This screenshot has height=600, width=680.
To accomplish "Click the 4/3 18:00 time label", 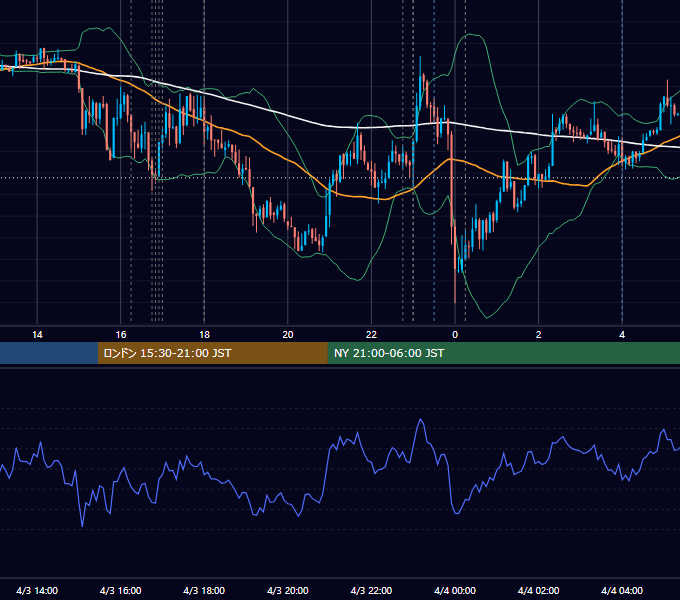I will (204, 590).
